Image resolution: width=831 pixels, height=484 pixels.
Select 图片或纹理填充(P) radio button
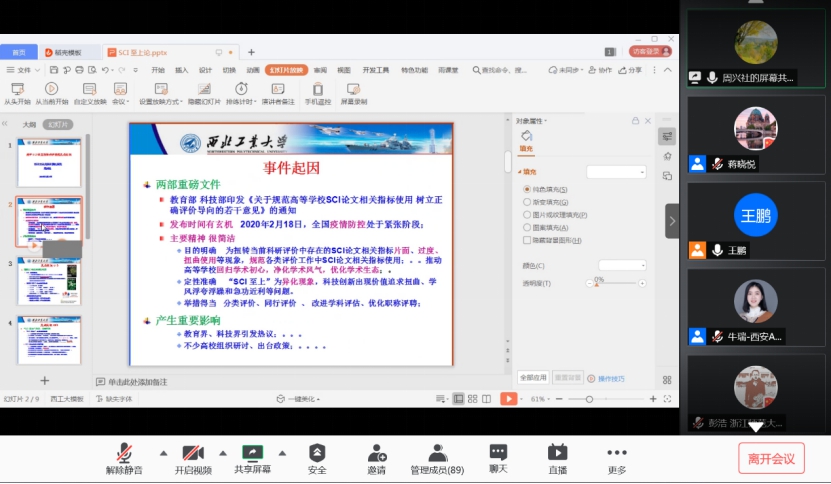(527, 215)
